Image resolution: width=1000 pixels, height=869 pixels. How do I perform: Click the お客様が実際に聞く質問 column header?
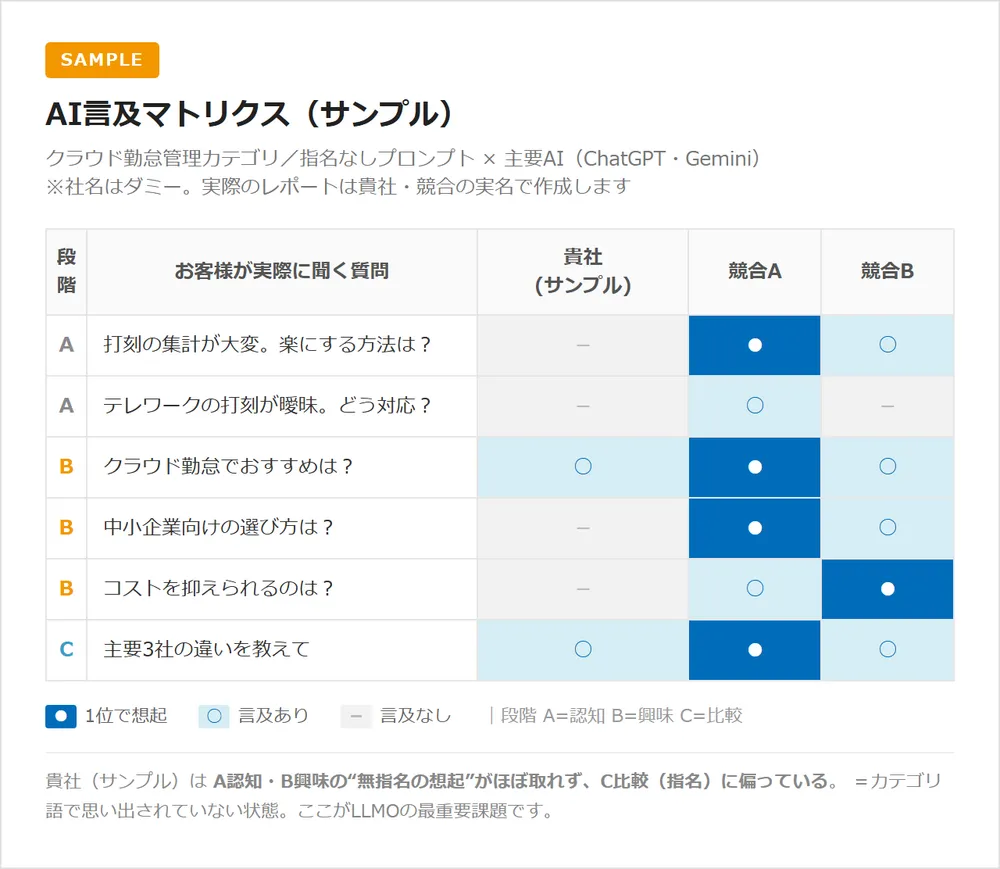pos(282,271)
